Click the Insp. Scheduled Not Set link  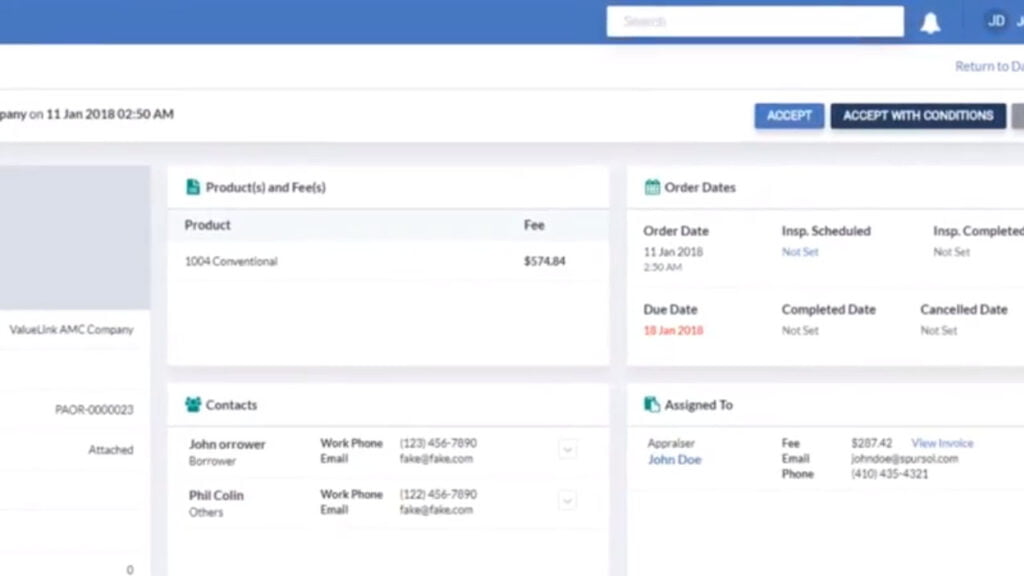(800, 251)
